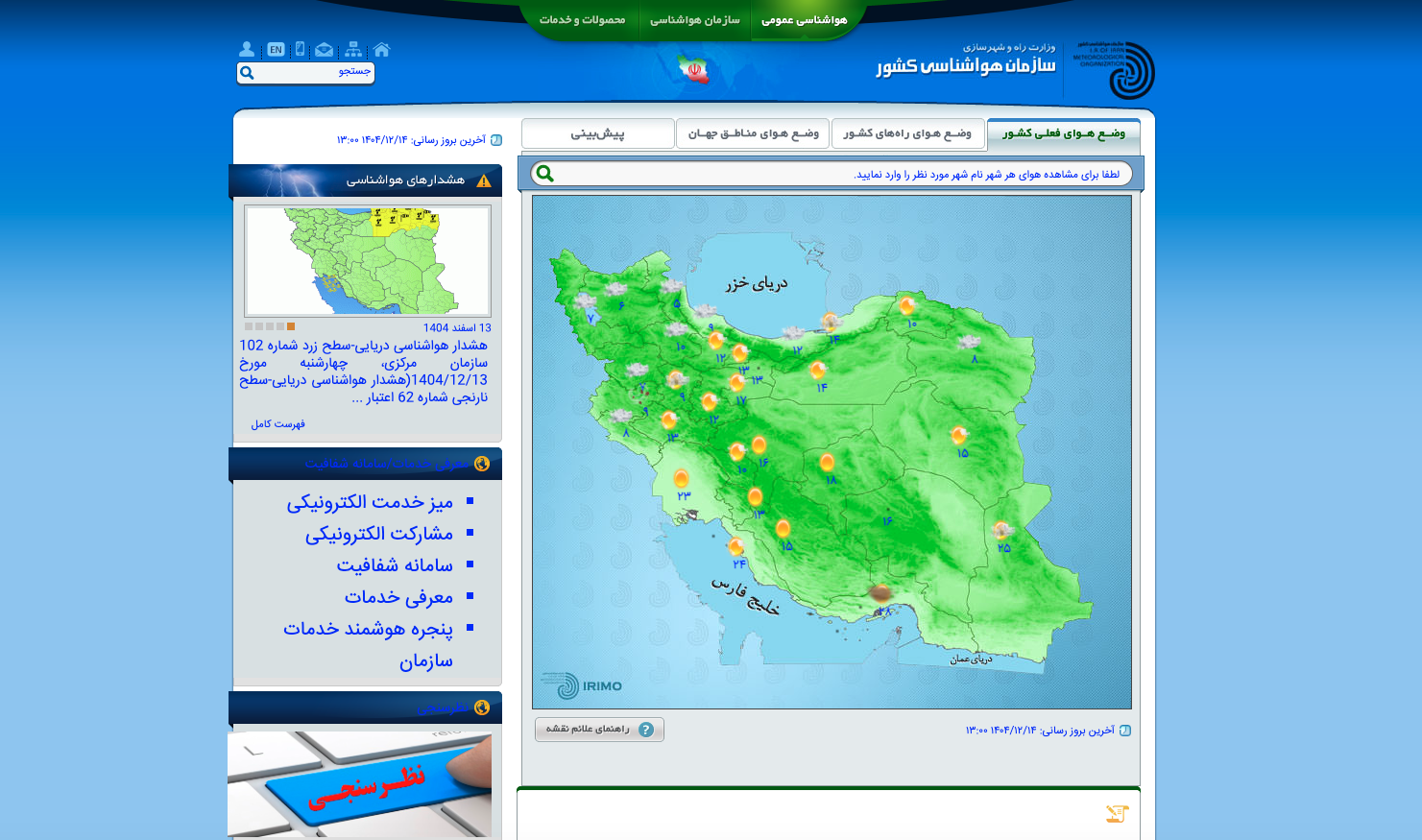Click the وزارت راه و شهرسازی header text
The image size is (1422, 840).
(1009, 47)
